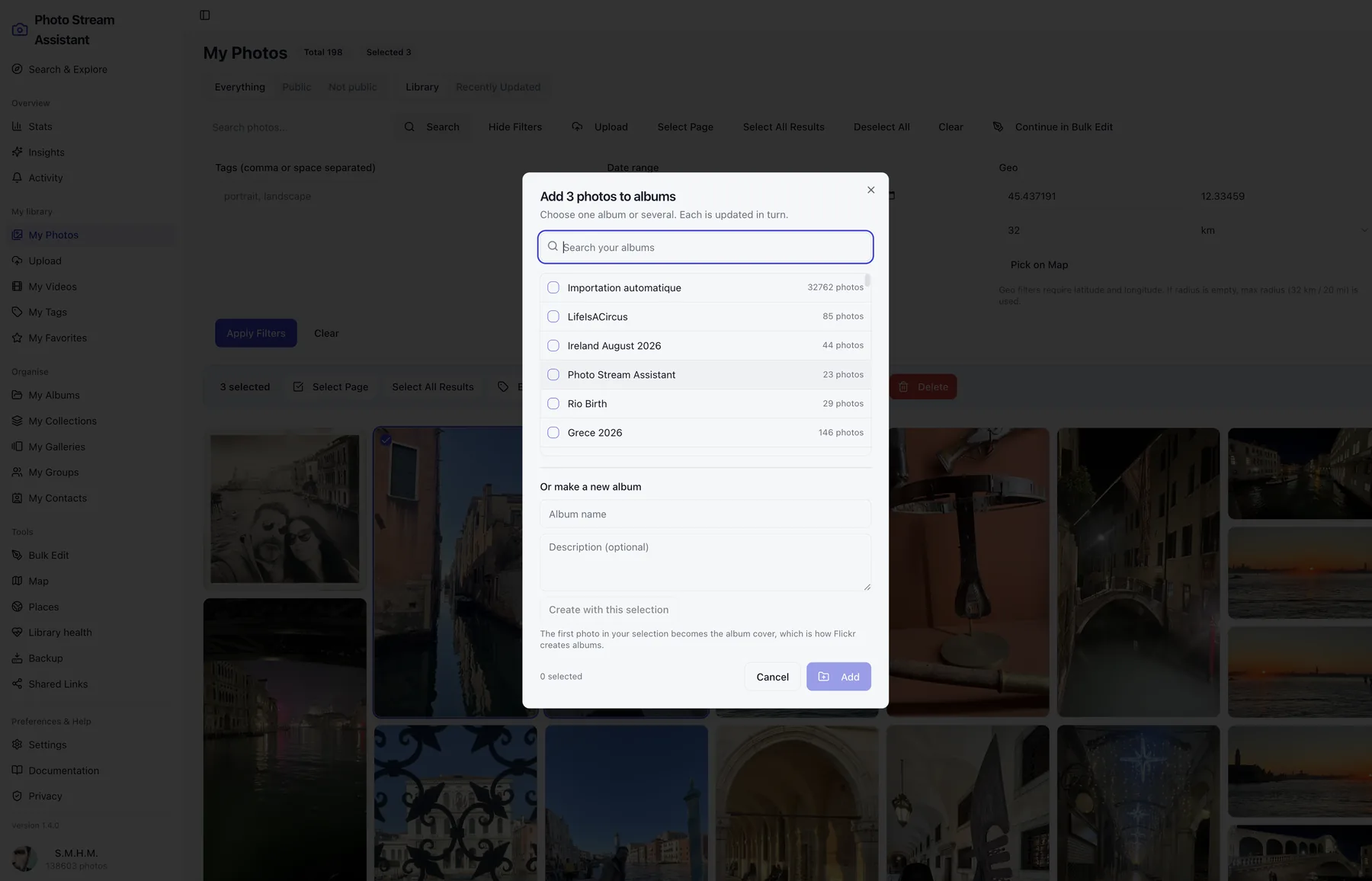This screenshot has width=1372, height=881.
Task: Switch to the Recently Updated tab
Action: (x=498, y=87)
